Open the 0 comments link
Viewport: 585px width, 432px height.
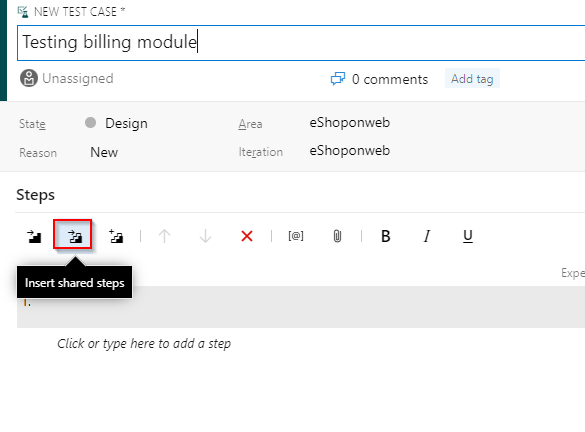379,79
